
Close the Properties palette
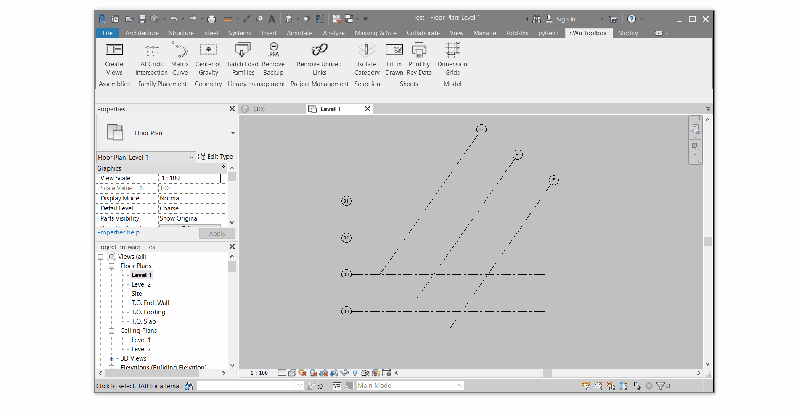click(232, 109)
